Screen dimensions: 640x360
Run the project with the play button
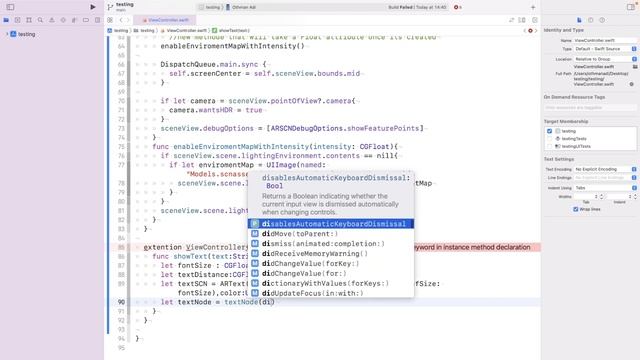(x=93, y=7)
